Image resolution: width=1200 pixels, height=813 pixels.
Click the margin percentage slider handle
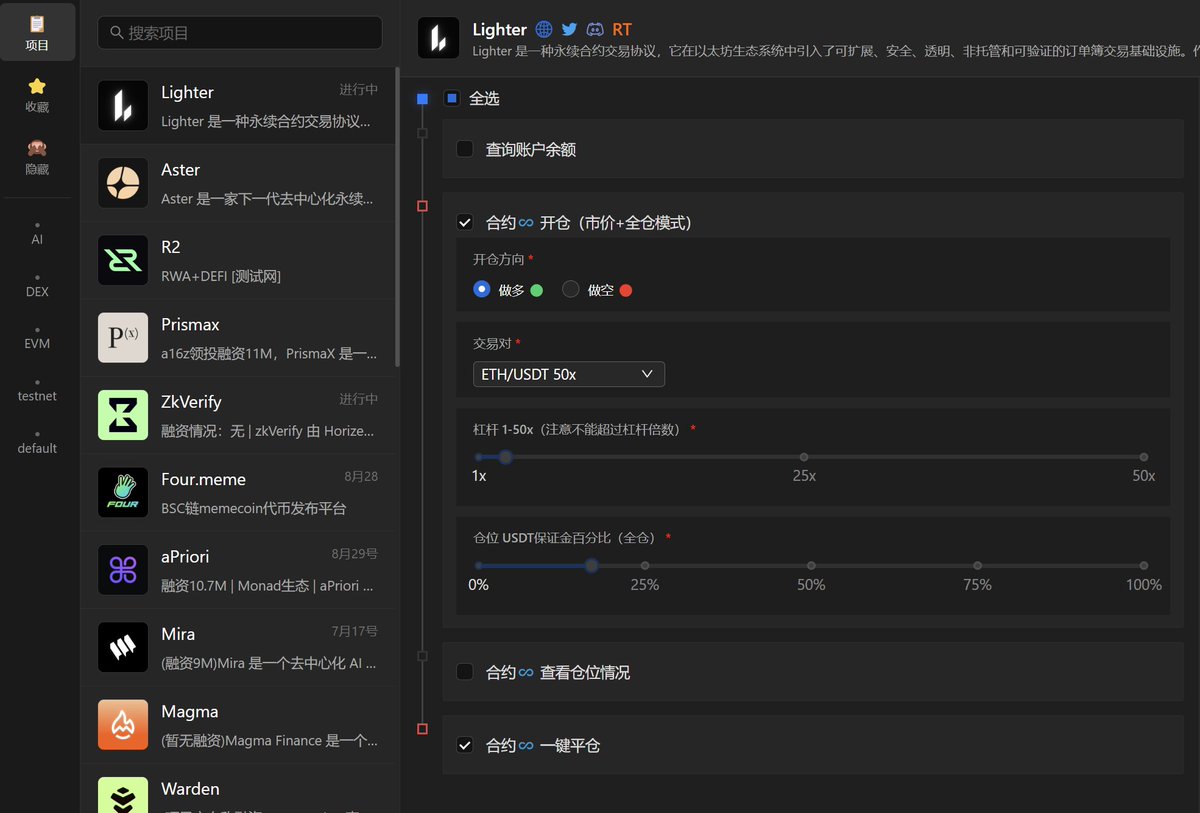pyautogui.click(x=592, y=565)
